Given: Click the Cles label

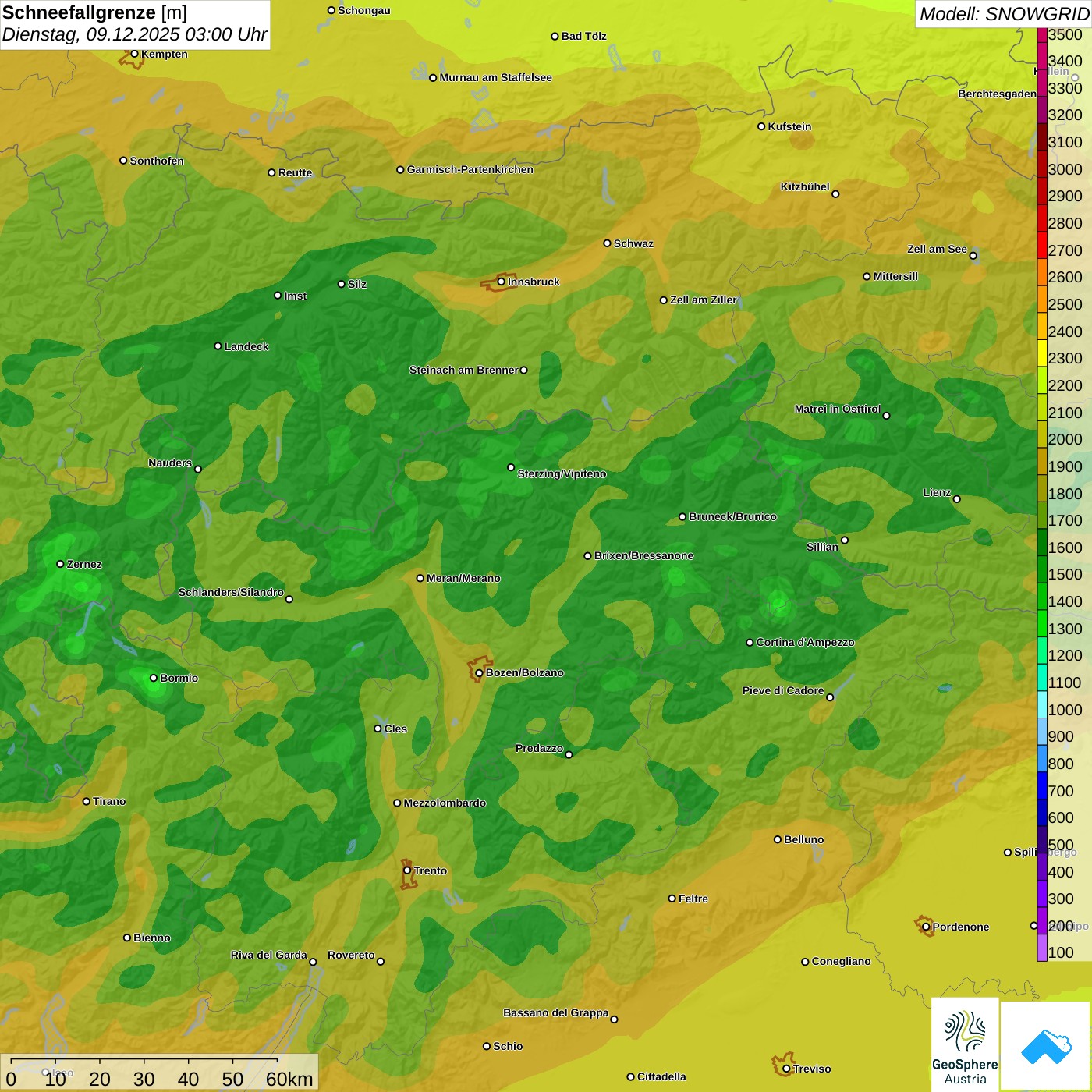Looking at the screenshot, I should [395, 729].
